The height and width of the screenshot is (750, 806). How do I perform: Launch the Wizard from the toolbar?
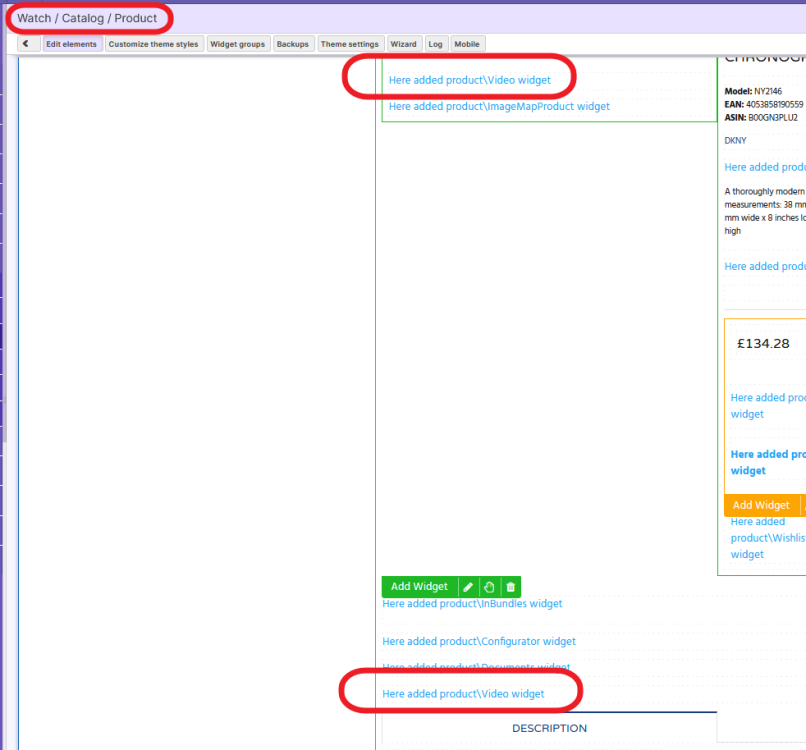click(x=403, y=44)
